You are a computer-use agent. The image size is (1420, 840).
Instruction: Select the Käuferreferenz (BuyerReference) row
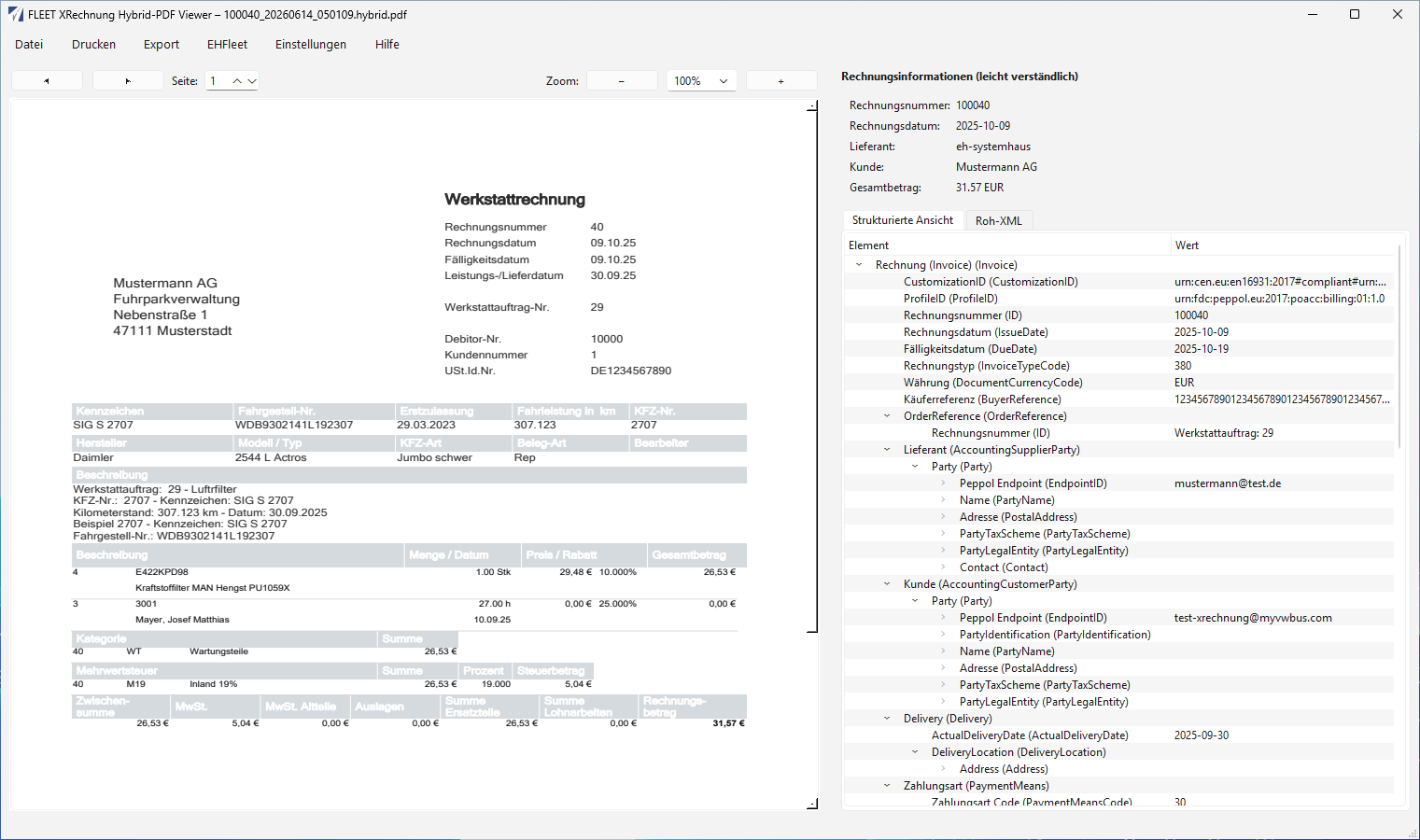[x=1119, y=399]
